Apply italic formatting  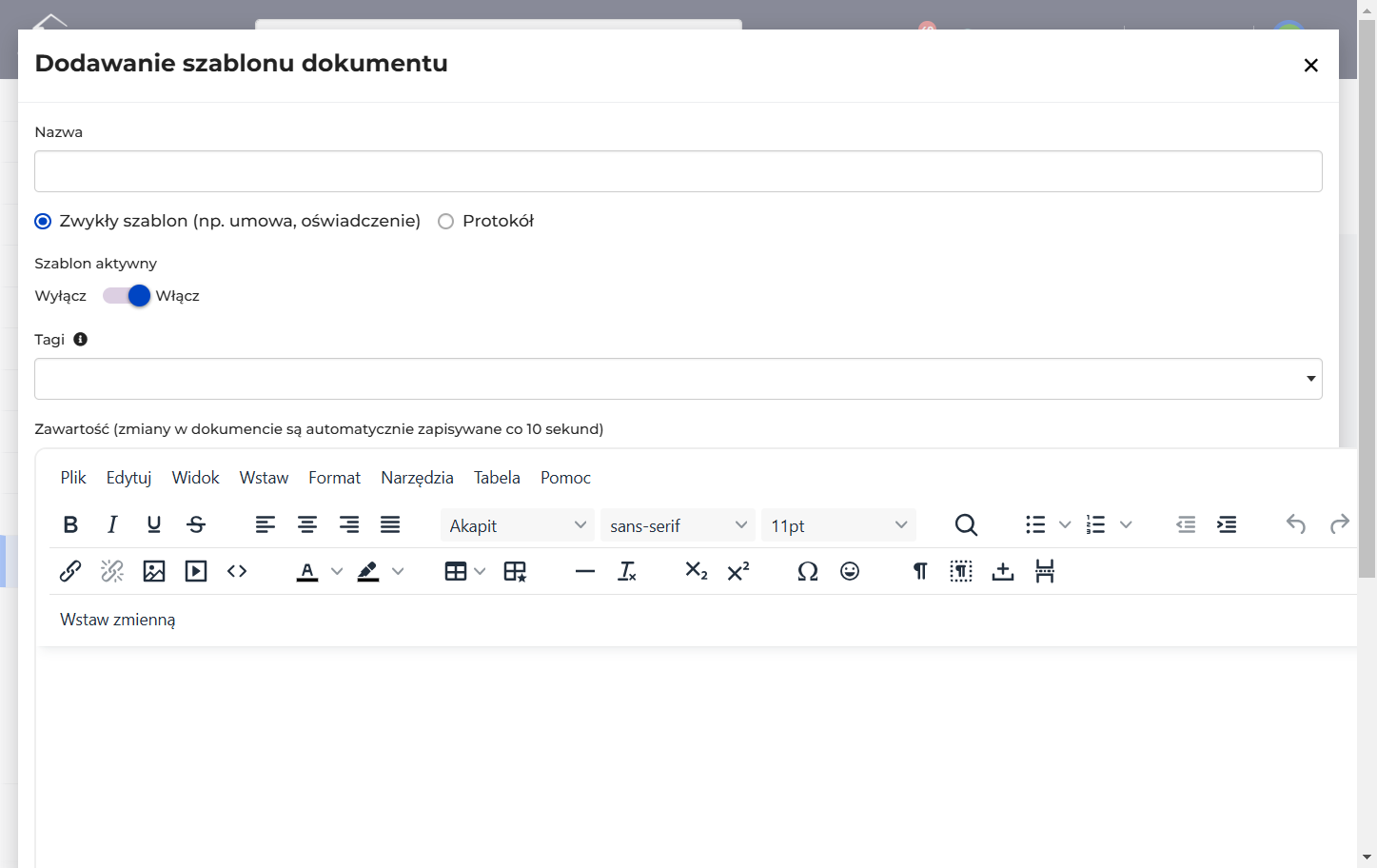click(x=112, y=524)
